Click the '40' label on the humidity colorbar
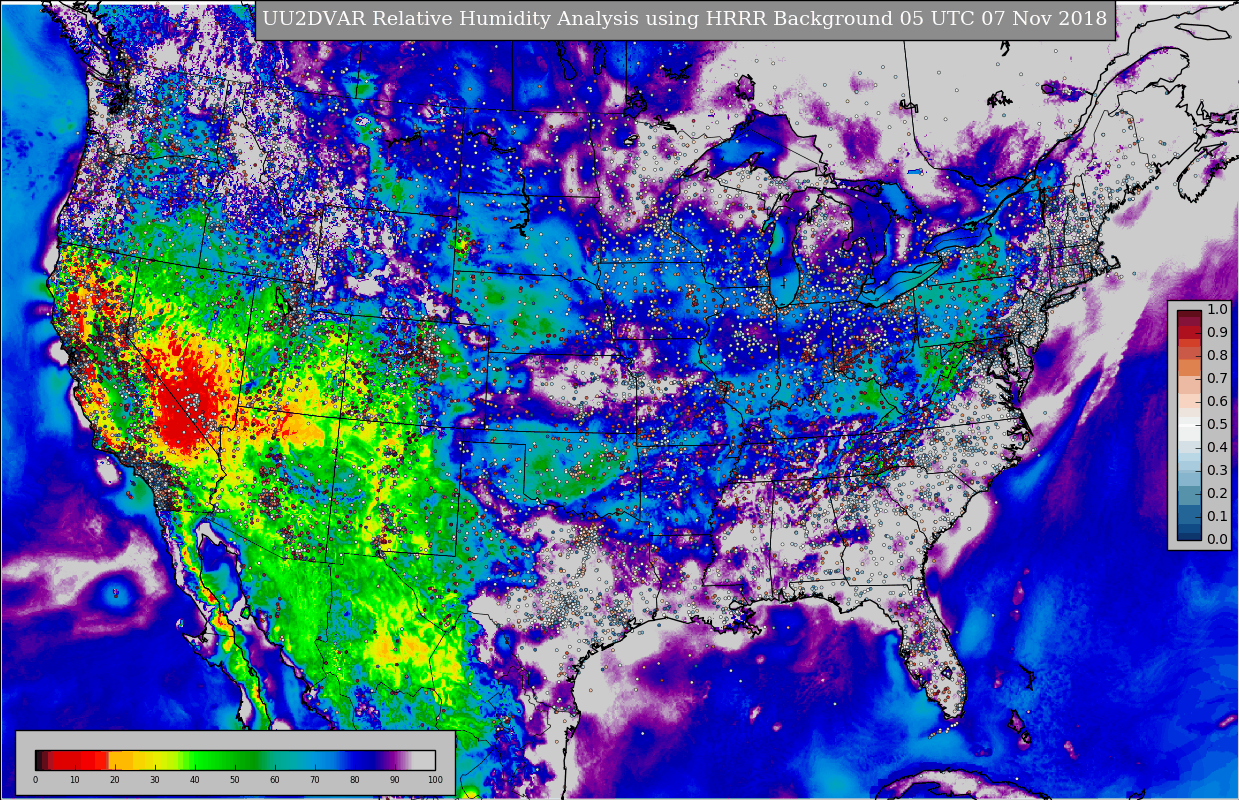This screenshot has width=1239, height=800. (195, 780)
